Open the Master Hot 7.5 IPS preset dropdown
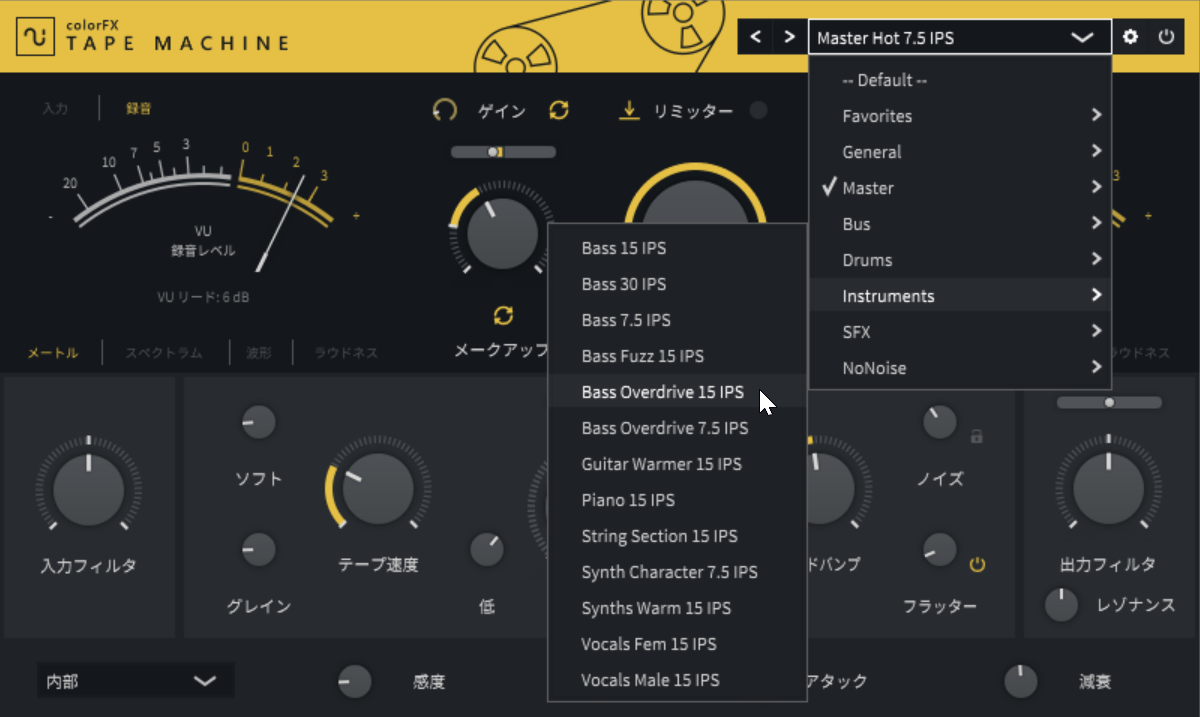This screenshot has width=1200, height=717. tap(959, 38)
